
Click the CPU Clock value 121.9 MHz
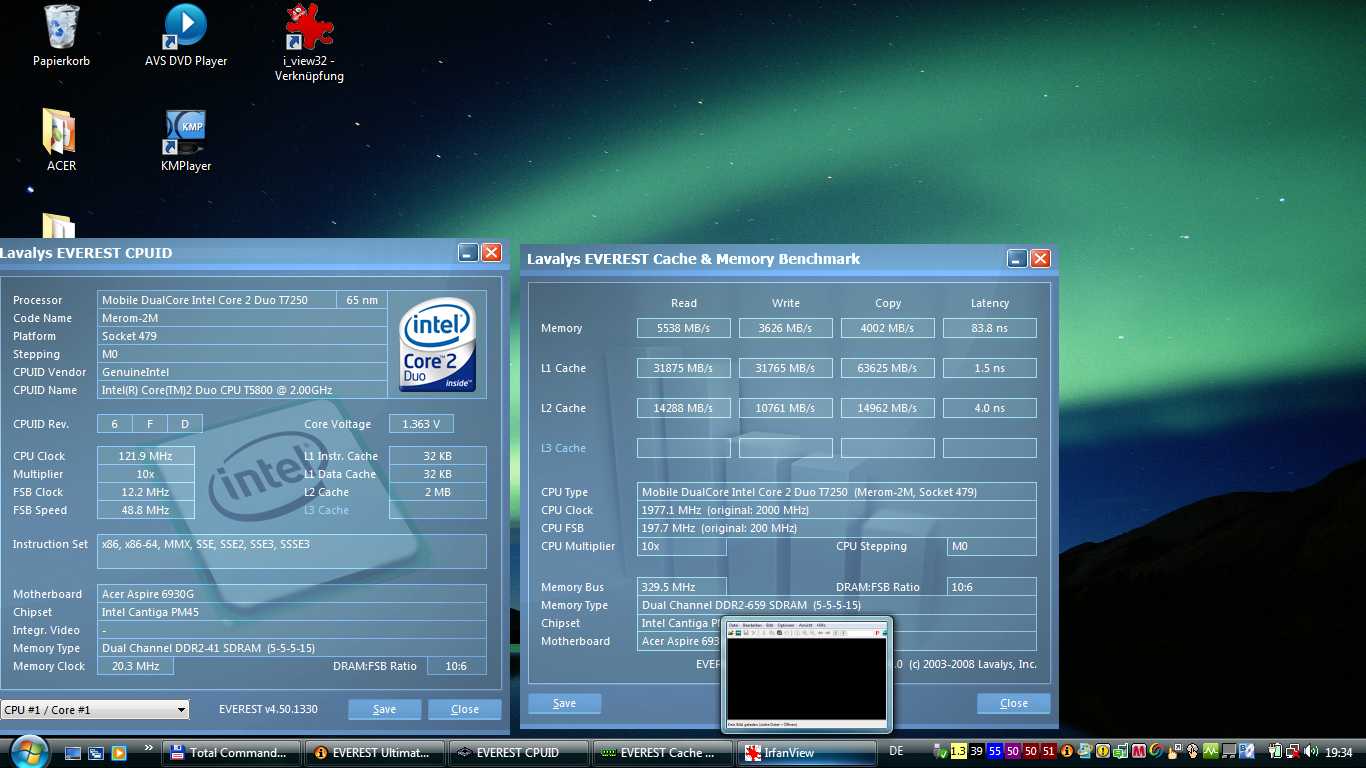(146, 456)
